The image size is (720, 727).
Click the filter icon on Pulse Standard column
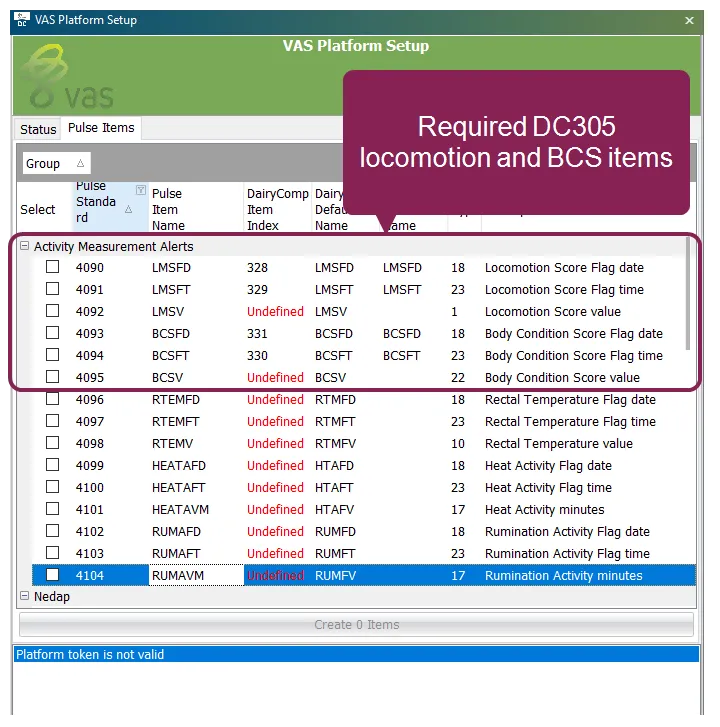coord(140,190)
